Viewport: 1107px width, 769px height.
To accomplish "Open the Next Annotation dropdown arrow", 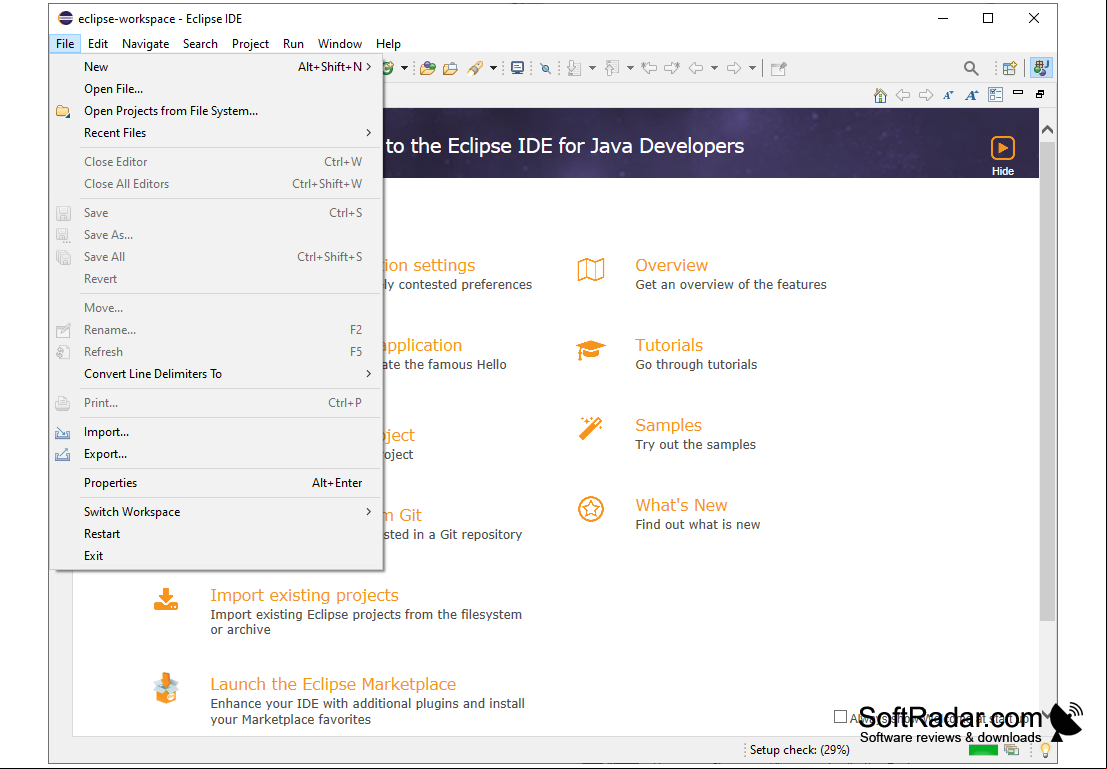I will click(x=592, y=68).
